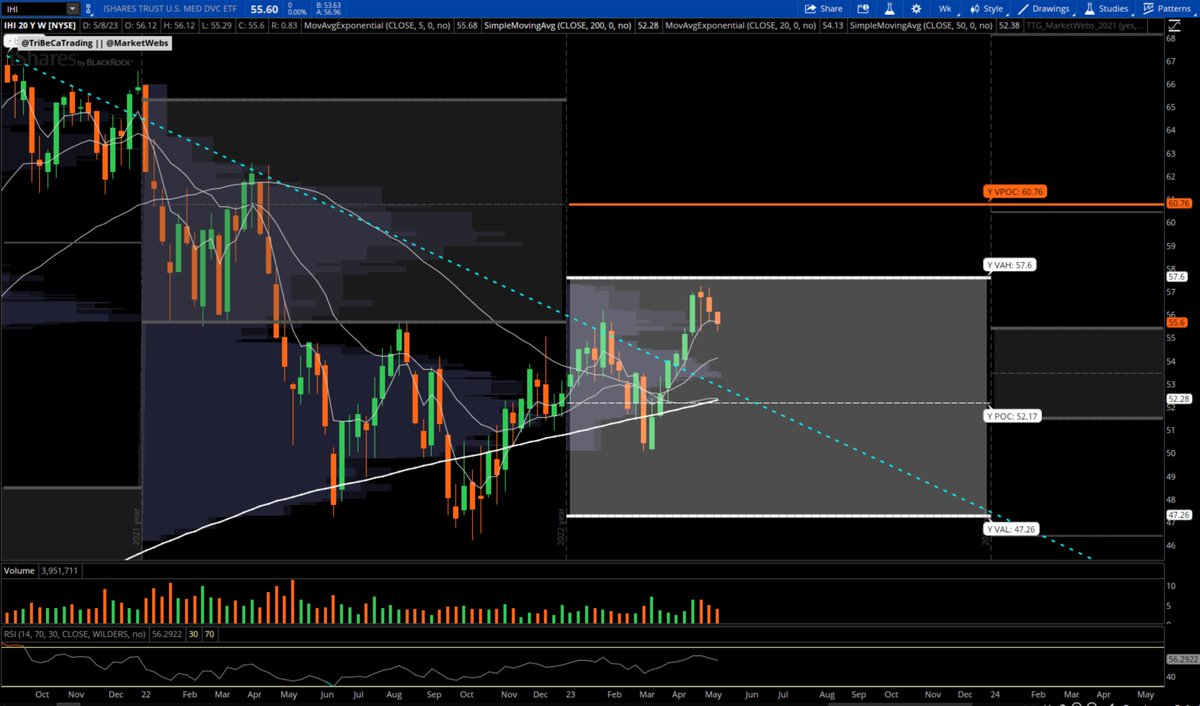The image size is (1200, 706).
Task: Open the Wk timeframe dropdown
Action: [947, 9]
